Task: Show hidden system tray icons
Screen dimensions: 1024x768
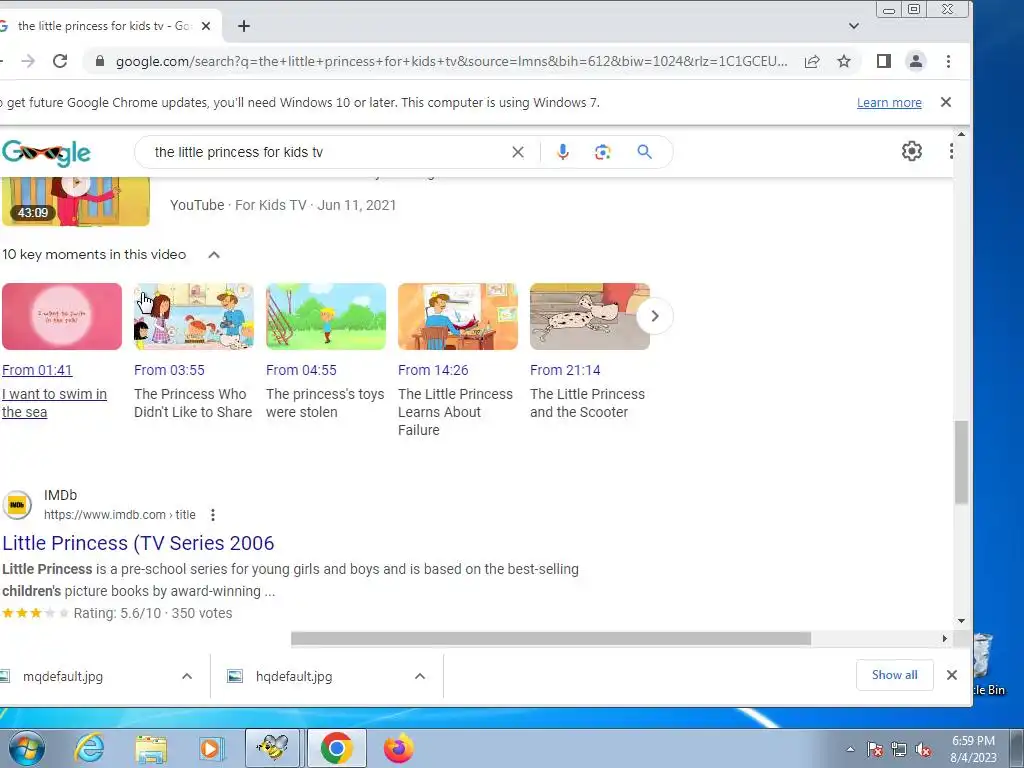Action: coord(850,749)
